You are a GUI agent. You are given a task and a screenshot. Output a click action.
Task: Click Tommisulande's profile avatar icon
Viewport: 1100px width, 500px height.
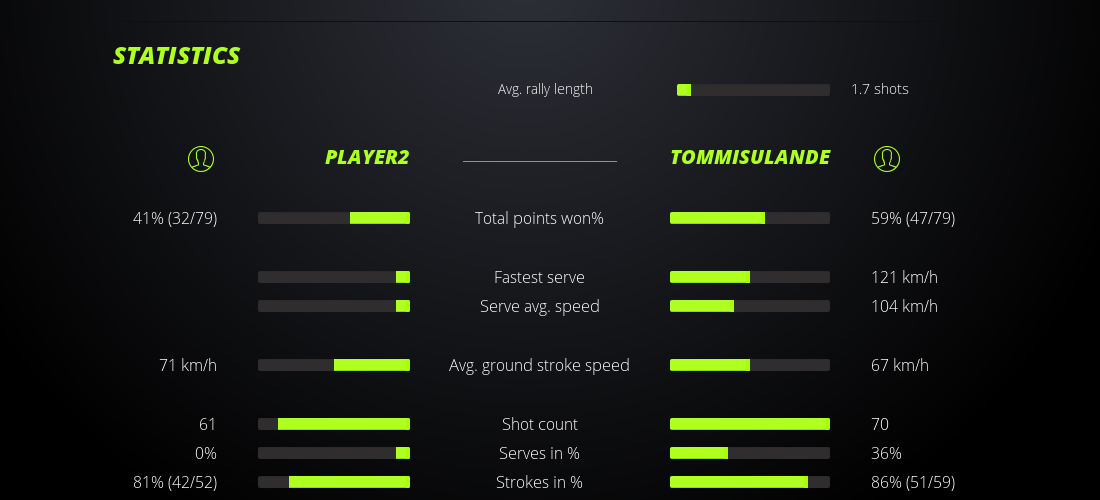tap(887, 158)
